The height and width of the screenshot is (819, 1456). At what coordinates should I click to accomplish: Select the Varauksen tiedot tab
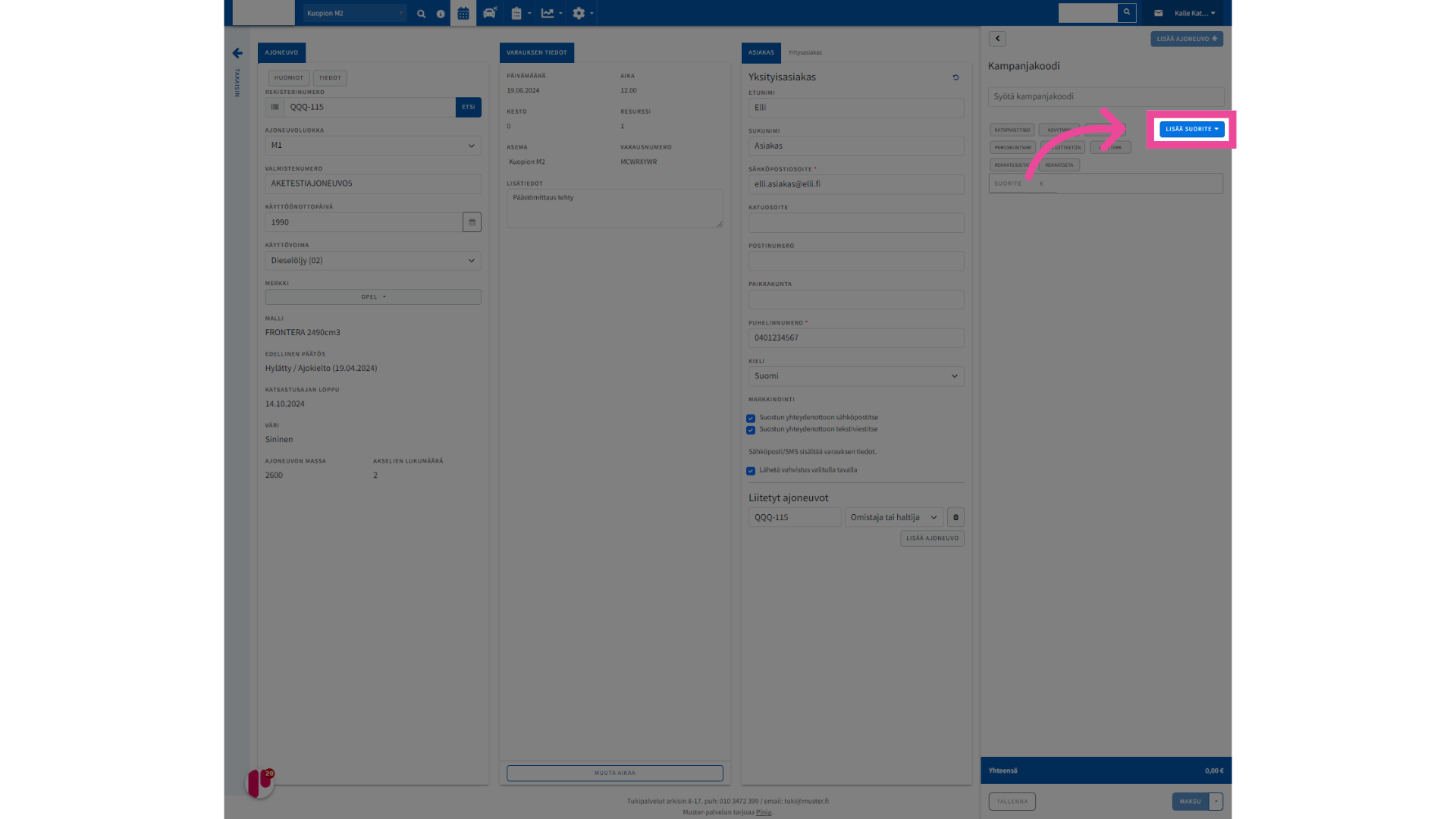(537, 52)
